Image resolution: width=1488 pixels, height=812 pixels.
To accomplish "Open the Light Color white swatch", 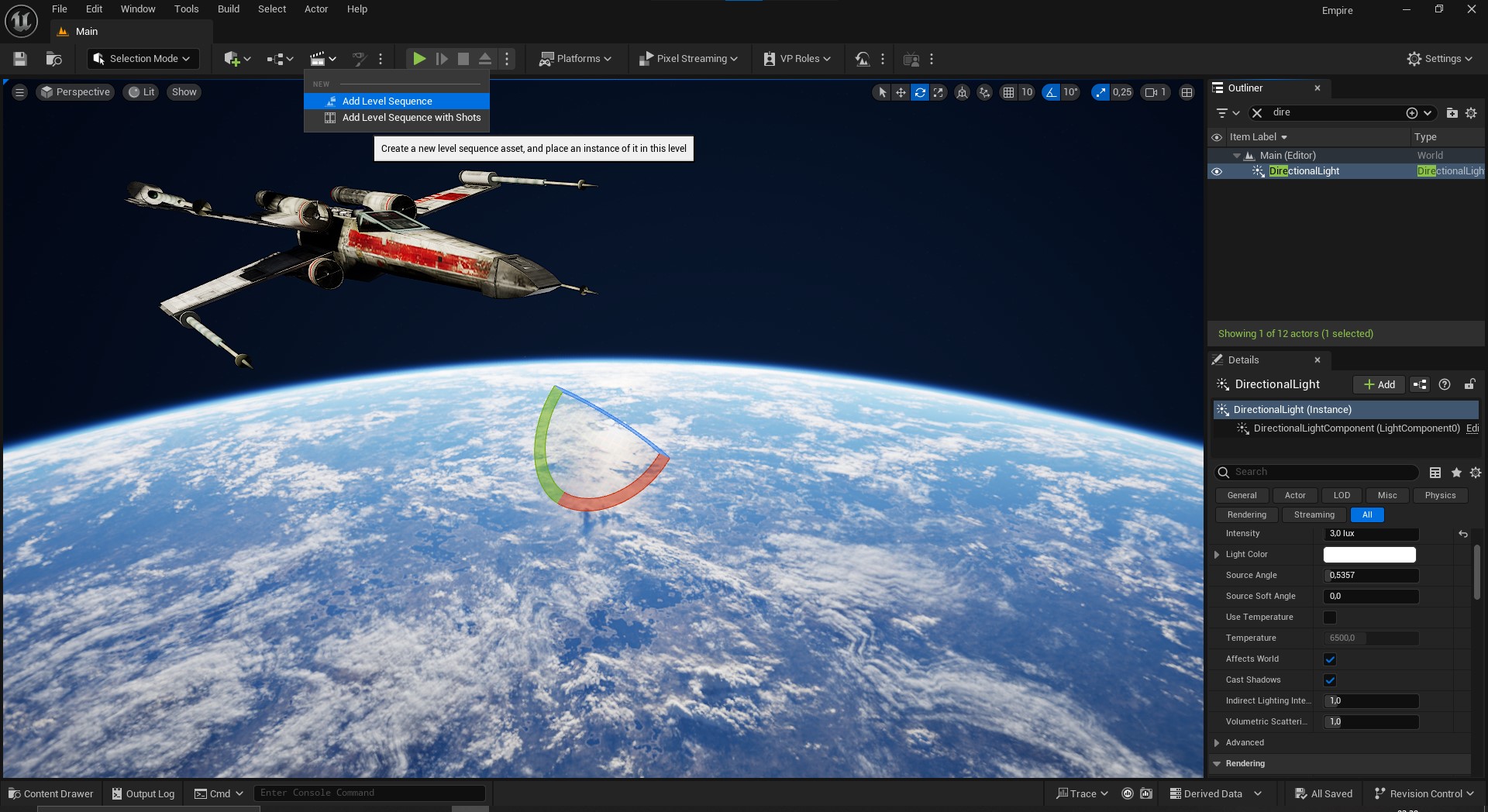I will 1369,555.
